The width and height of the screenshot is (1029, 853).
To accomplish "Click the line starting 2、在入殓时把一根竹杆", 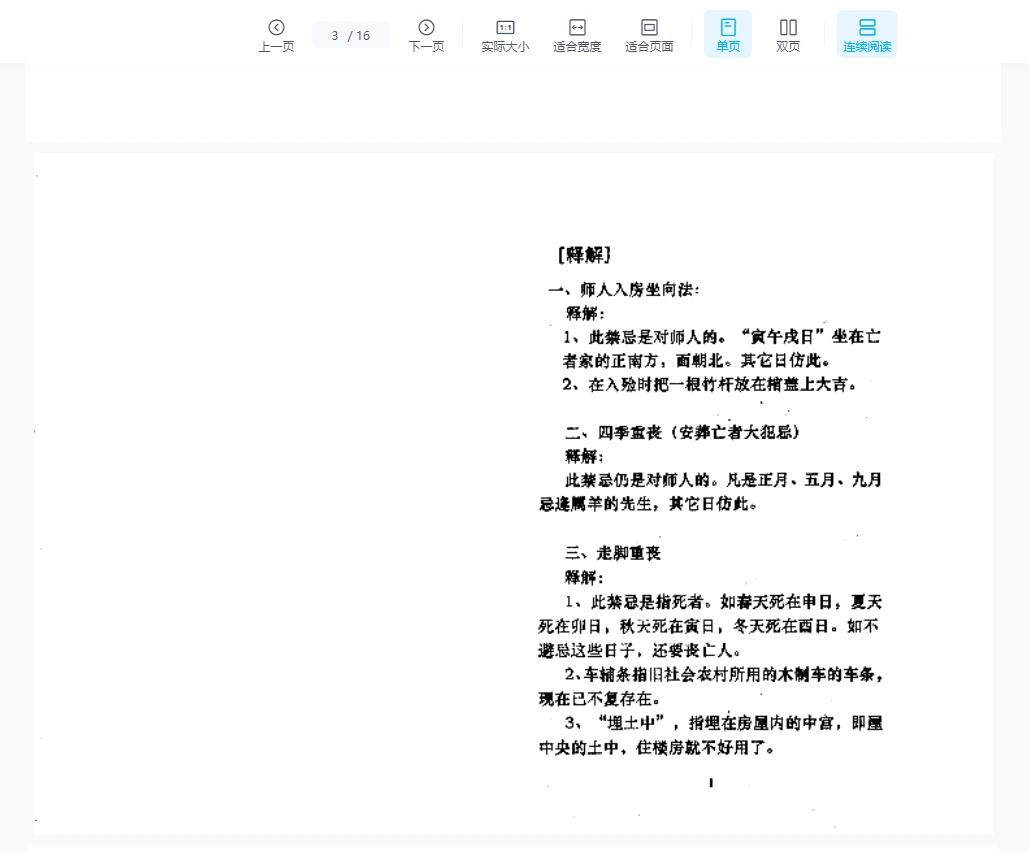I will click(709, 385).
